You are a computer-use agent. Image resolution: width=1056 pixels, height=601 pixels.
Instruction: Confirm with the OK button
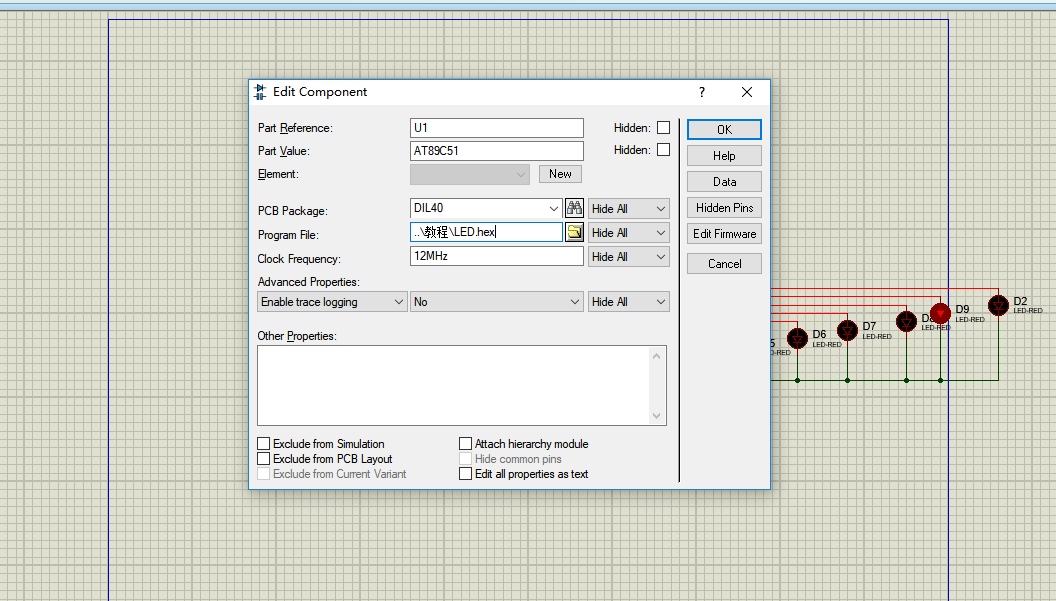(x=724, y=129)
